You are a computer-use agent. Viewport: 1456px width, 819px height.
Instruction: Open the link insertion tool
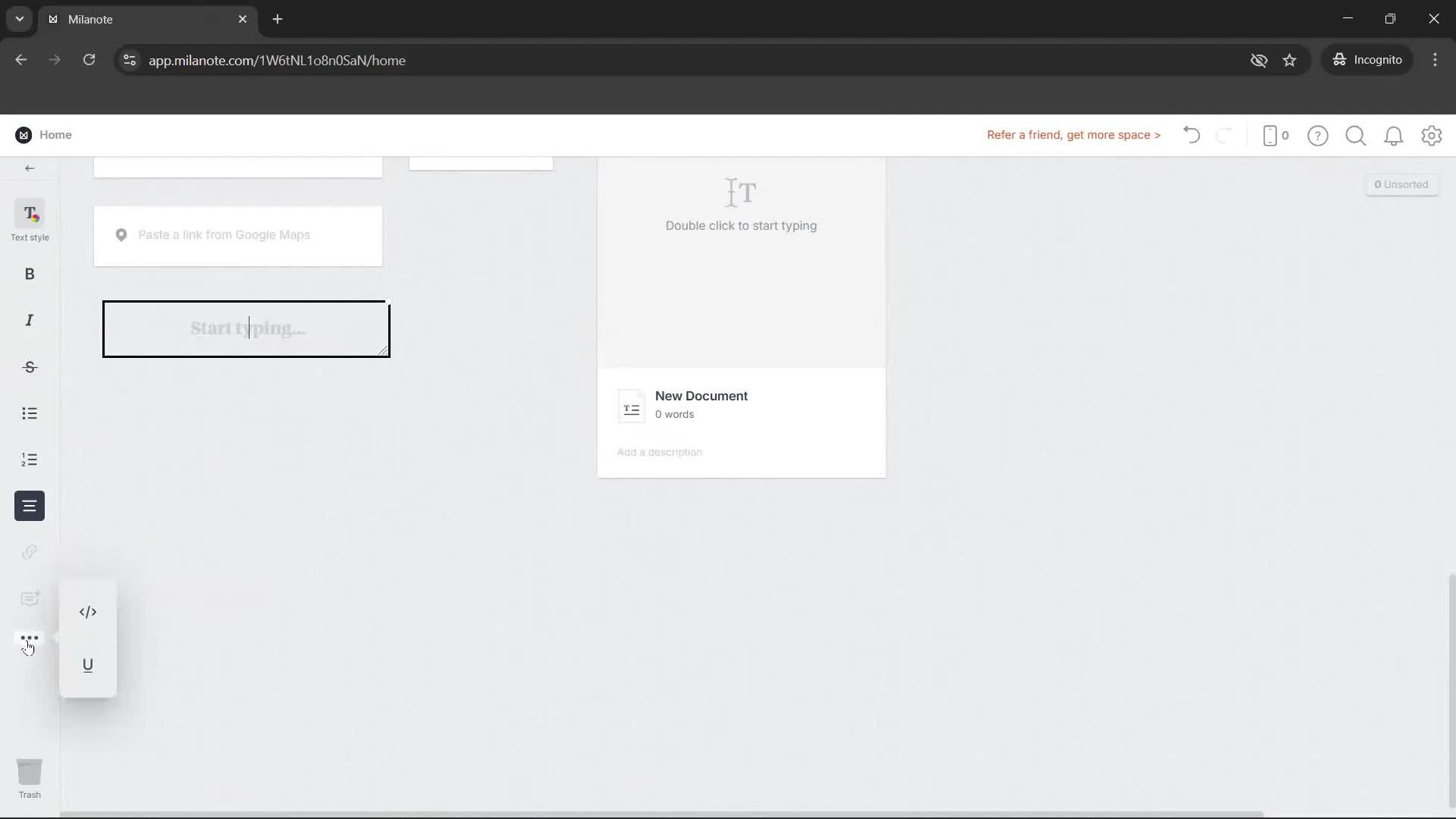[x=29, y=552]
